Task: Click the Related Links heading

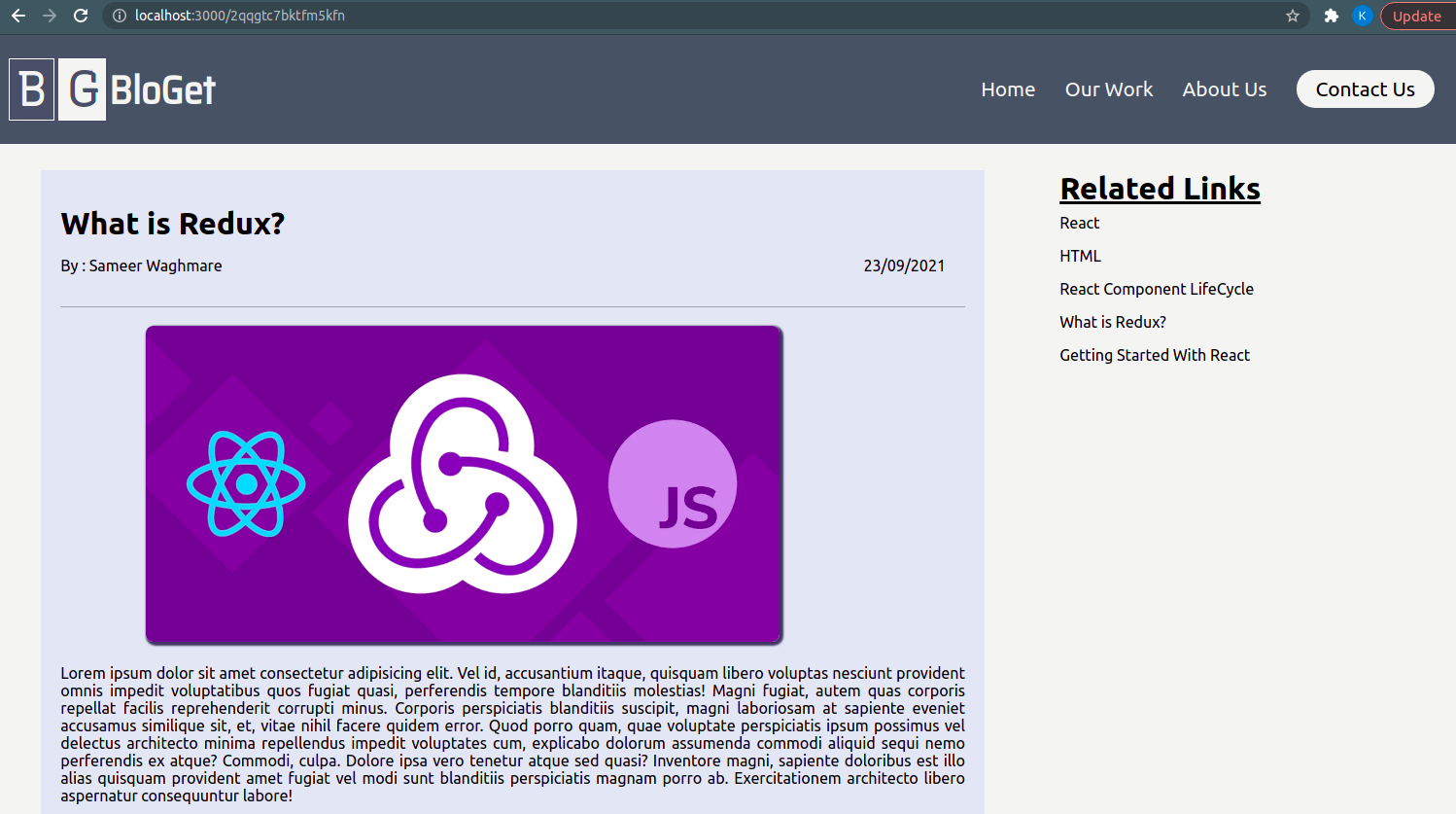Action: pyautogui.click(x=1160, y=189)
